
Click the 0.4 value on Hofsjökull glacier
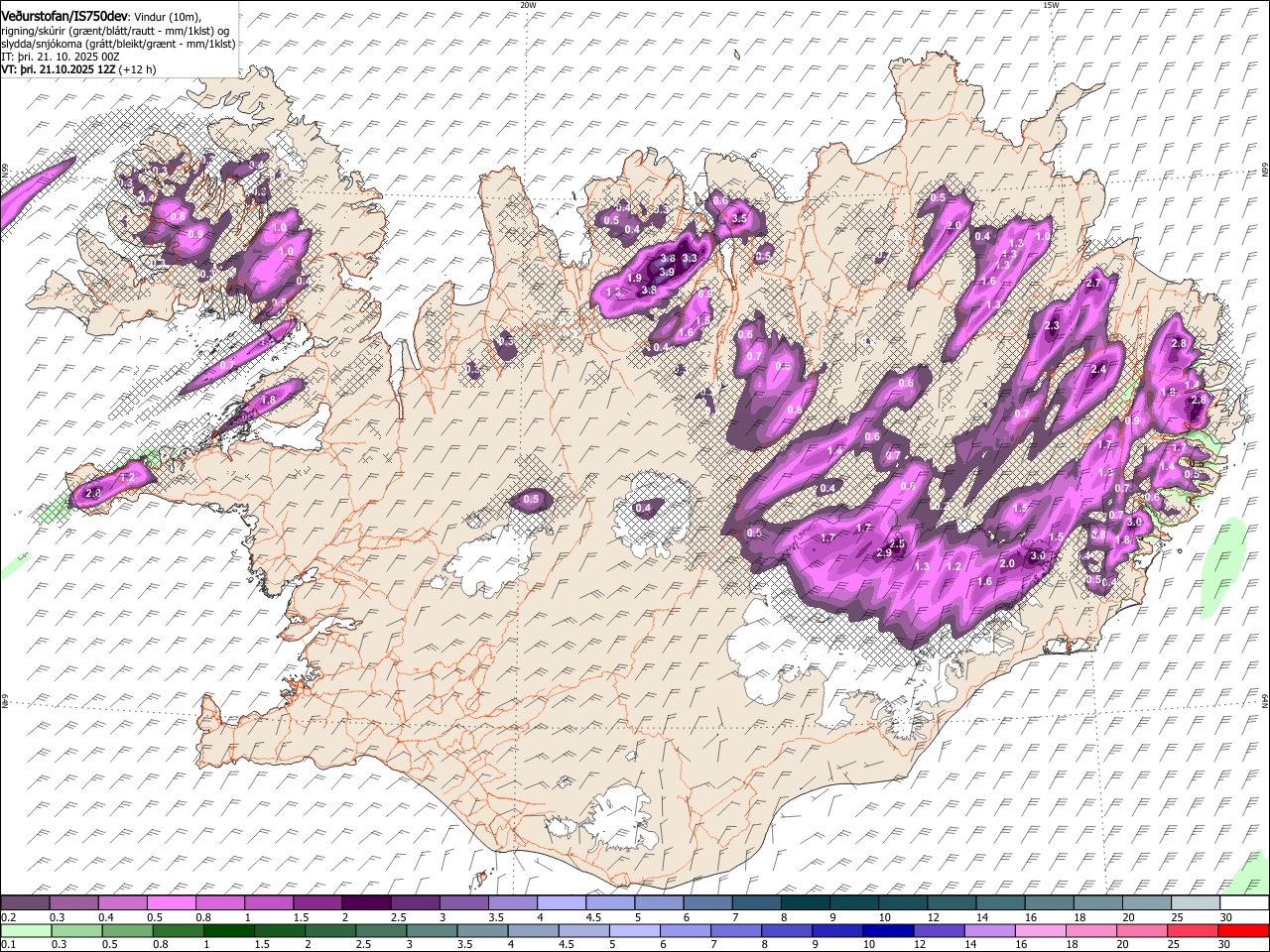pos(643,509)
